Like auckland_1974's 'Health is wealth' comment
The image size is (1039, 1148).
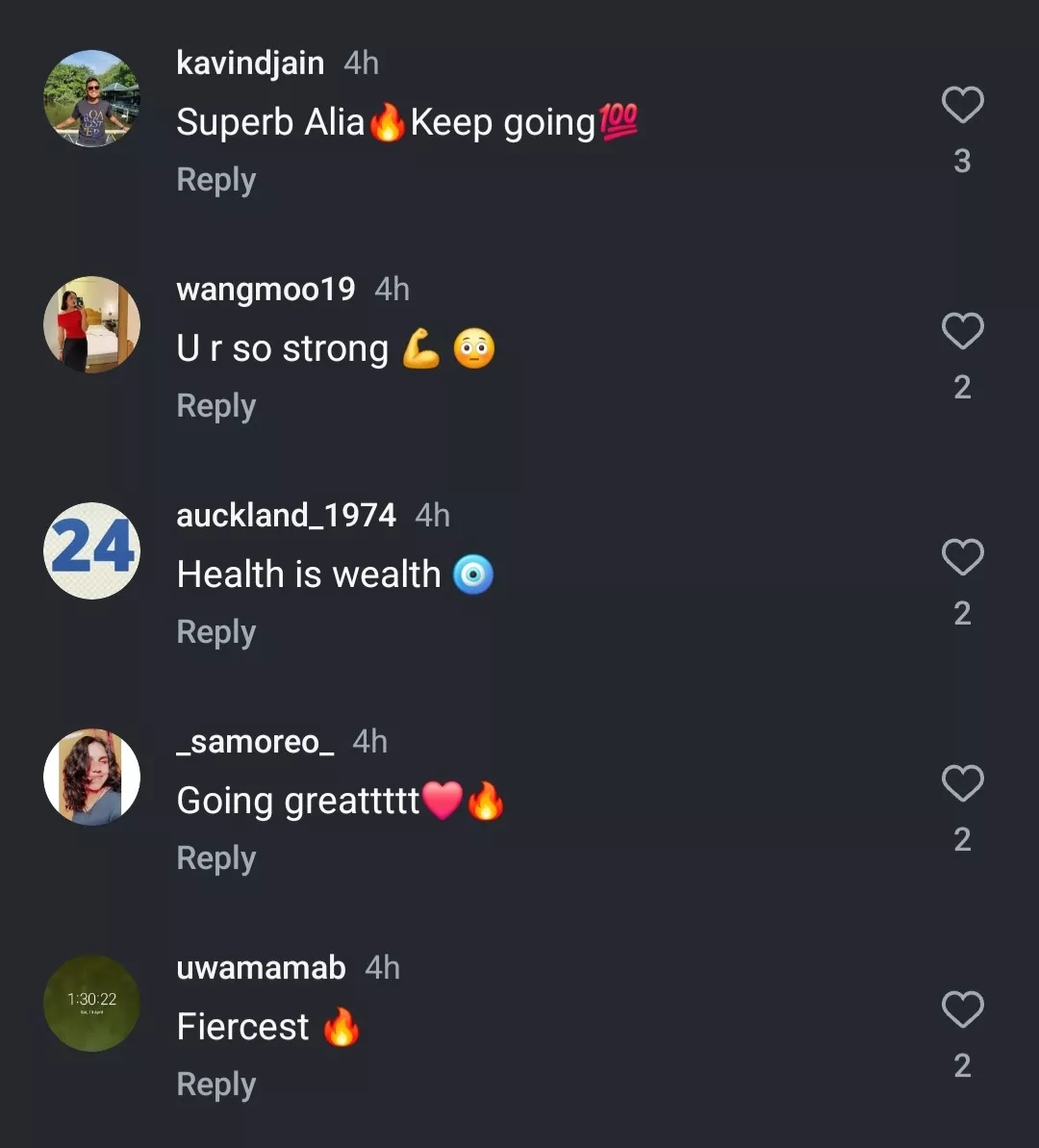(962, 558)
